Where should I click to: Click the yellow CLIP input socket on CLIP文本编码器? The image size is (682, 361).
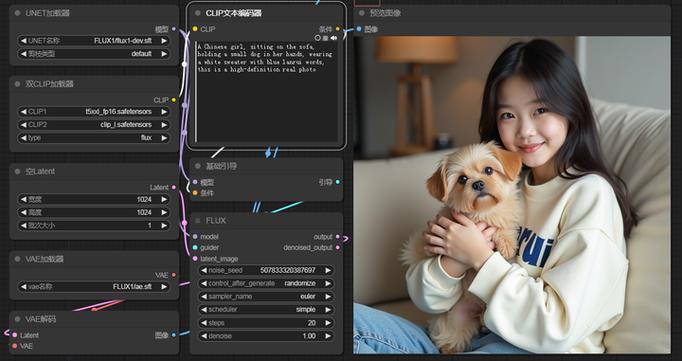[x=195, y=29]
